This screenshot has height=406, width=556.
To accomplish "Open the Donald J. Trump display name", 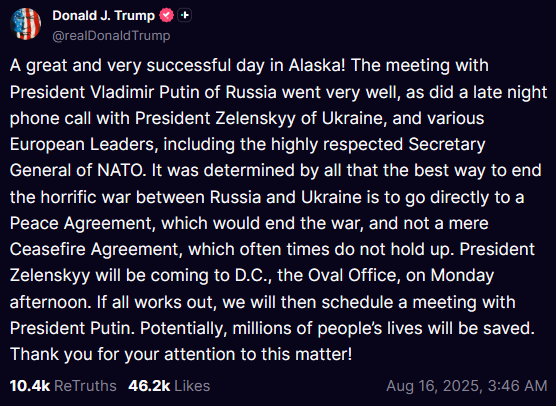I will (x=104, y=16).
